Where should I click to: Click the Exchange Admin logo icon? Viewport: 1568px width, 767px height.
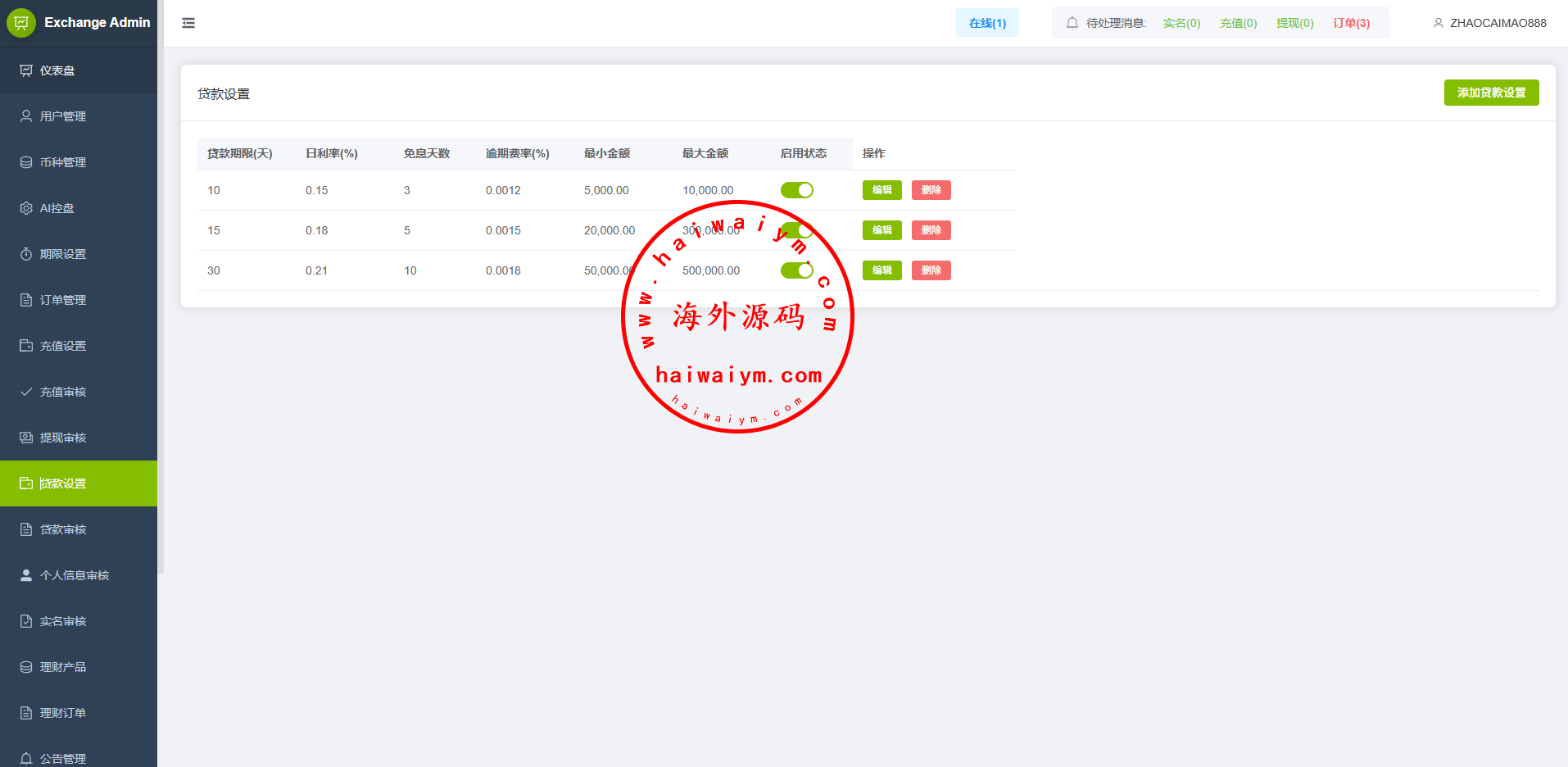21,23
